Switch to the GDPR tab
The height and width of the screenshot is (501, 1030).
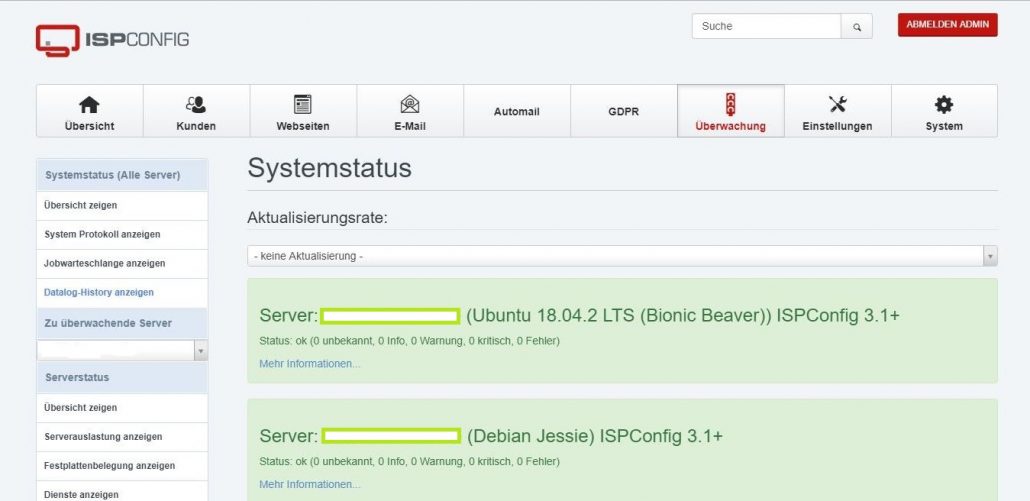click(x=623, y=112)
